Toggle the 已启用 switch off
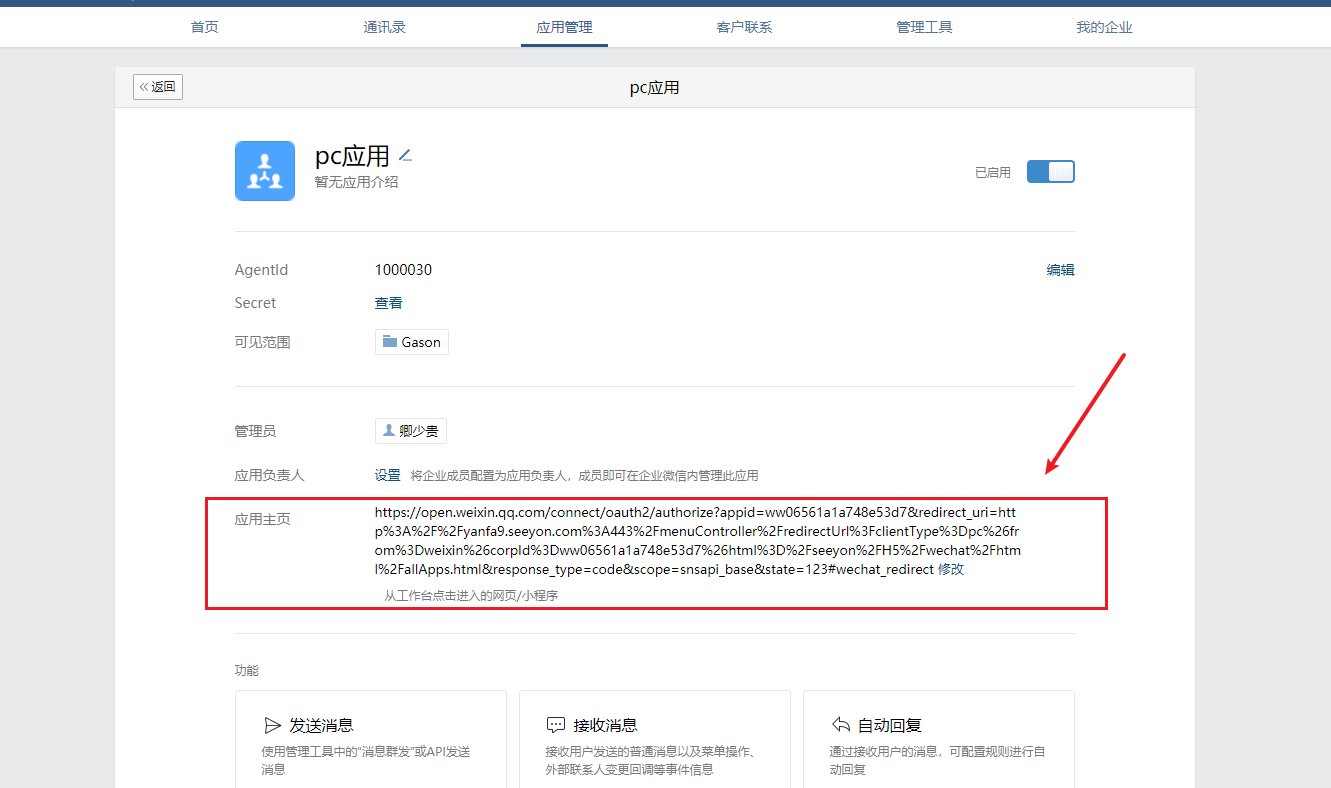 (1050, 172)
